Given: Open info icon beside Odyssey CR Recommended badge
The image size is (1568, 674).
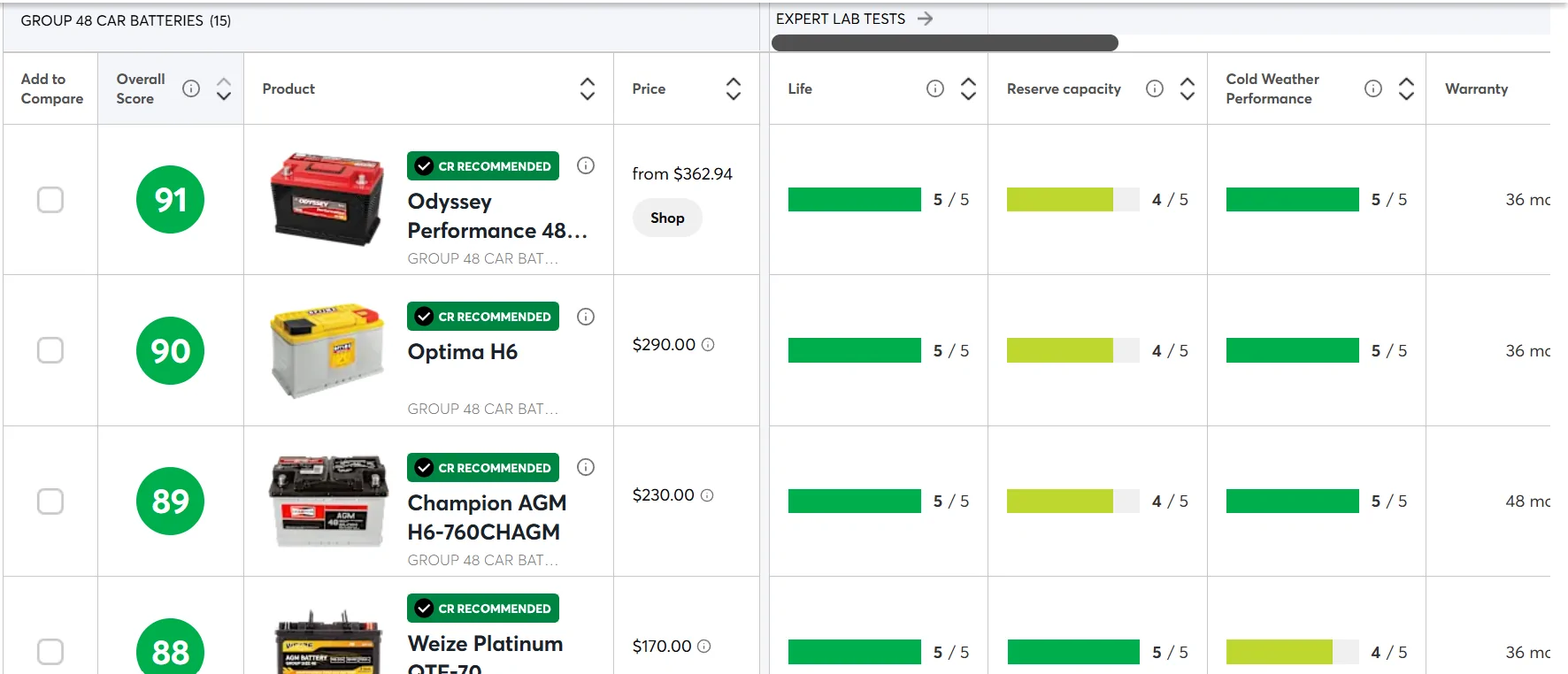Looking at the screenshot, I should pos(586,165).
